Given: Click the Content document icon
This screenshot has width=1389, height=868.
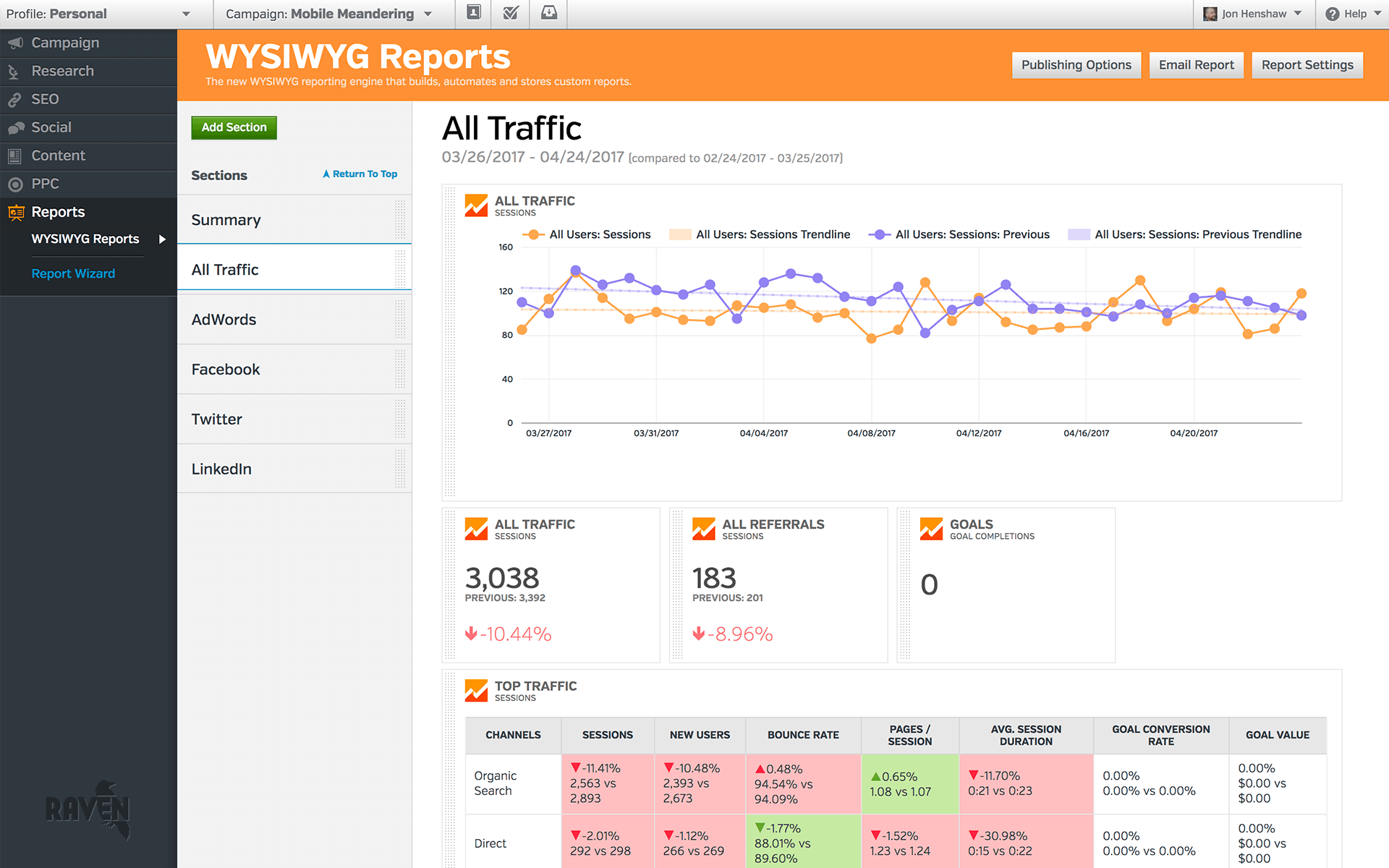Looking at the screenshot, I should click(x=14, y=156).
